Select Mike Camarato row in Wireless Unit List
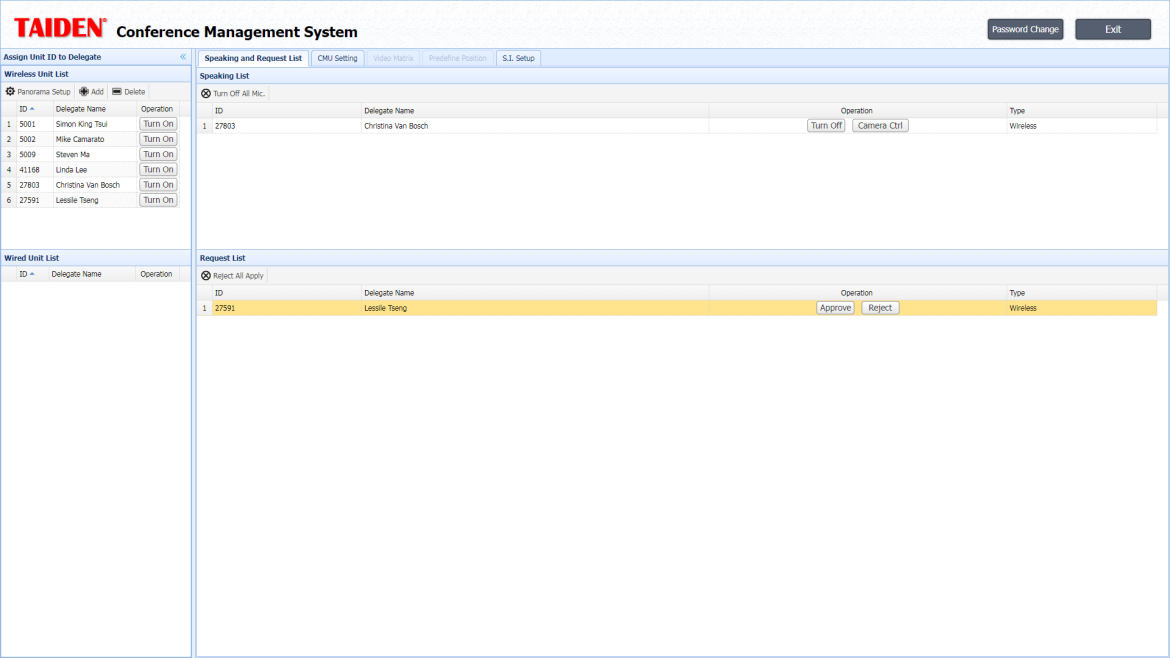Viewport: 1170px width, 658px height. click(80, 140)
